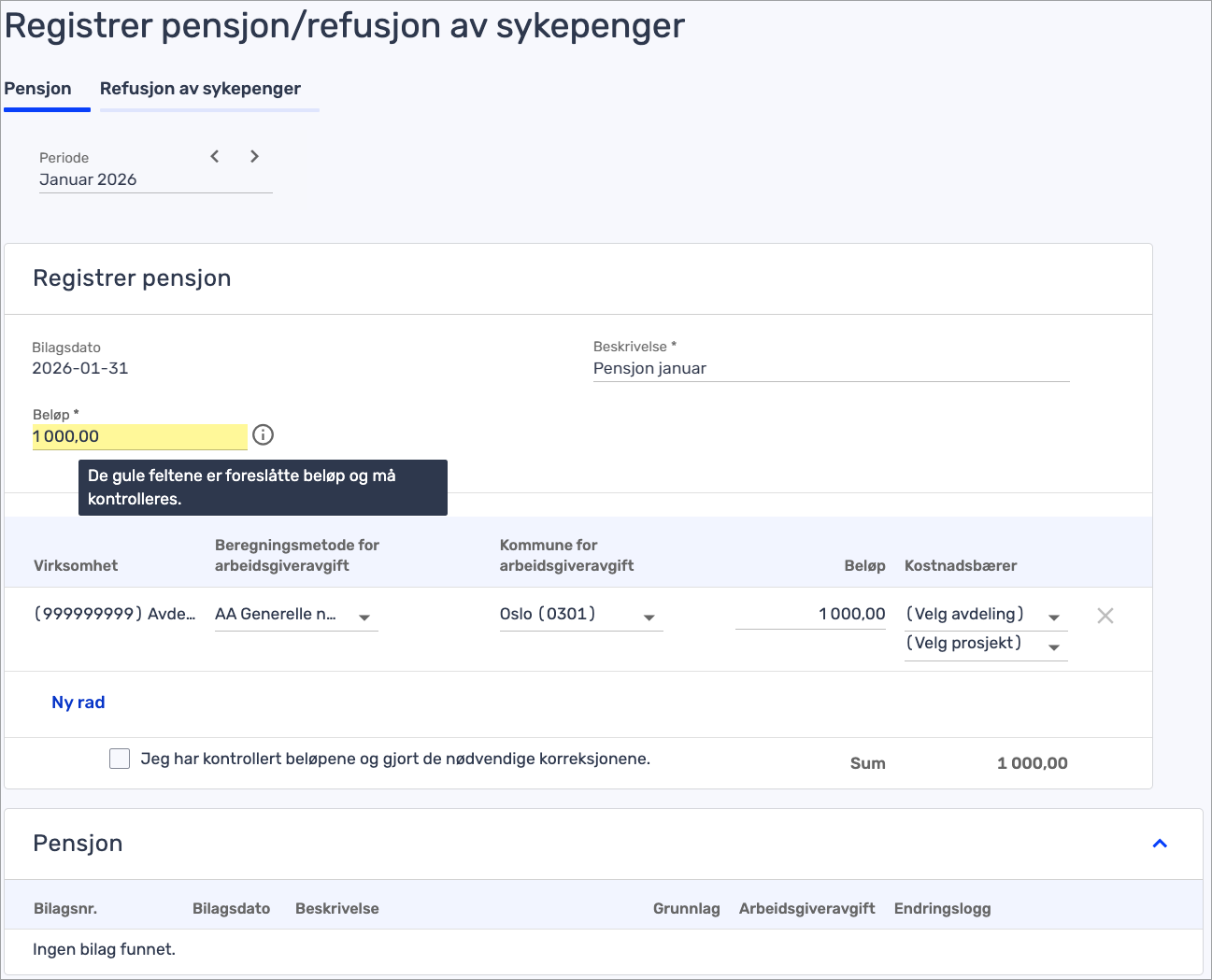Advance to next period with right chevron
The height and width of the screenshot is (980, 1212).
pyautogui.click(x=254, y=156)
